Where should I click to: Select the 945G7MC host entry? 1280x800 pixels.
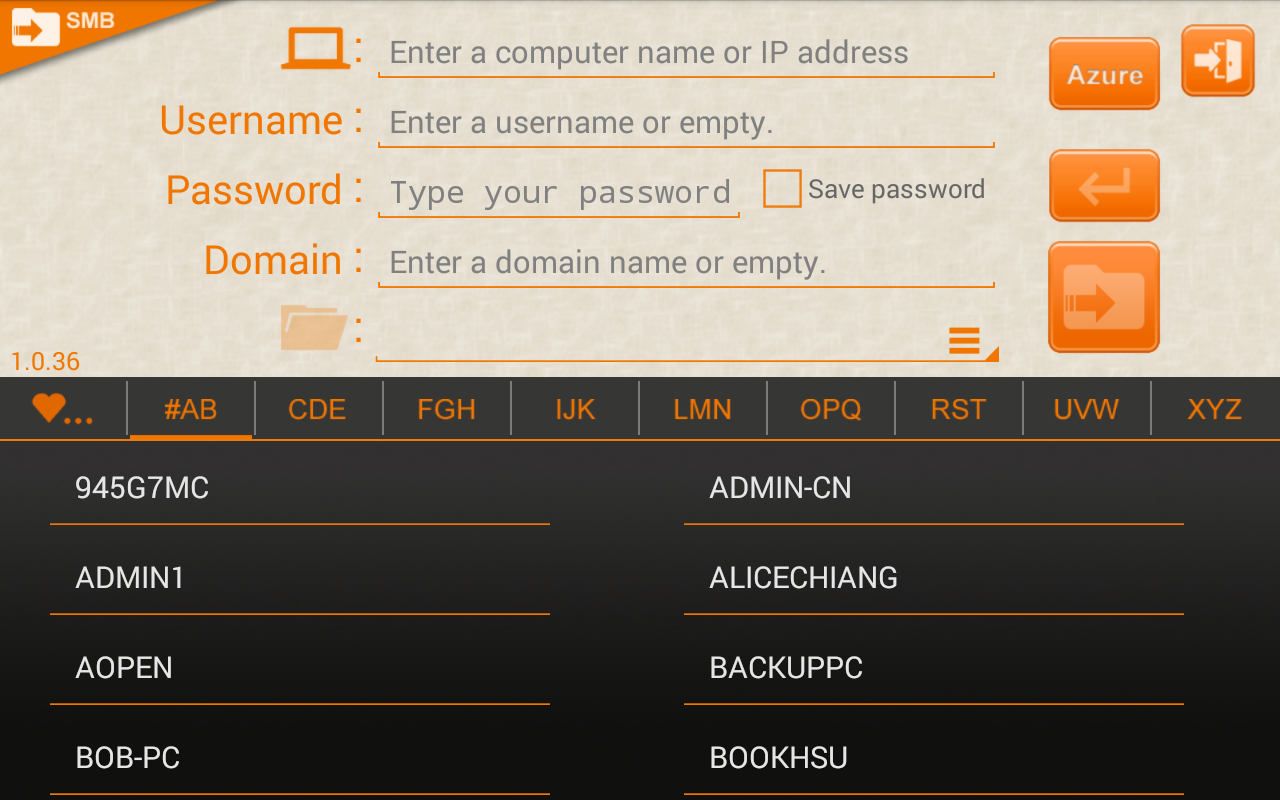[300, 488]
